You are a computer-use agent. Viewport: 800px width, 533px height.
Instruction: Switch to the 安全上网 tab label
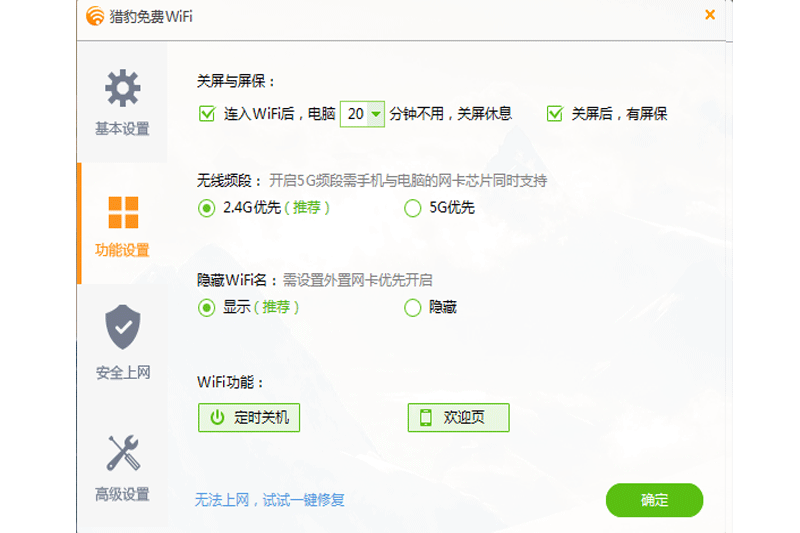(123, 373)
